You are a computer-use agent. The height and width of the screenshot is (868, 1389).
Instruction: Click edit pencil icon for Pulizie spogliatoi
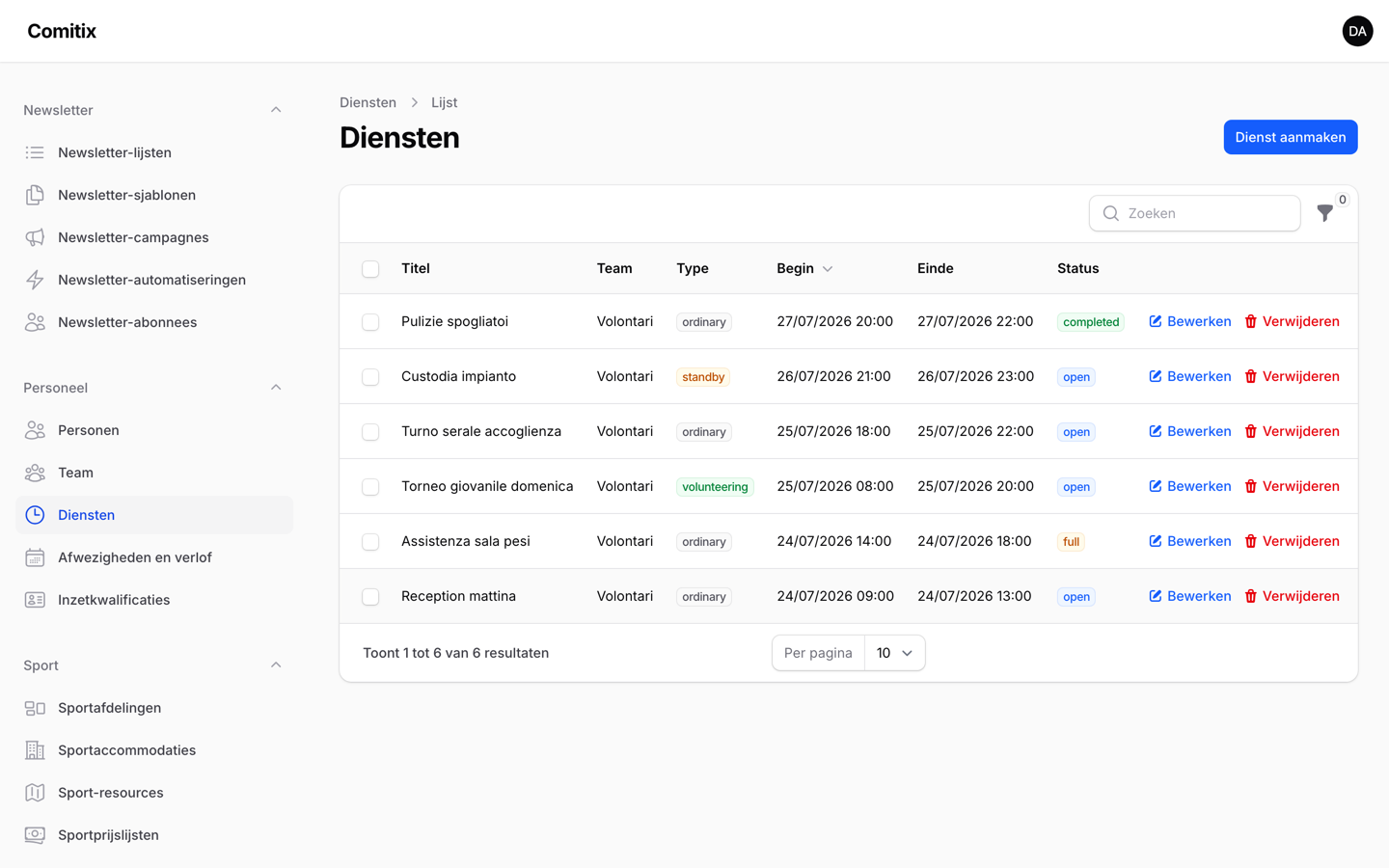click(1155, 321)
